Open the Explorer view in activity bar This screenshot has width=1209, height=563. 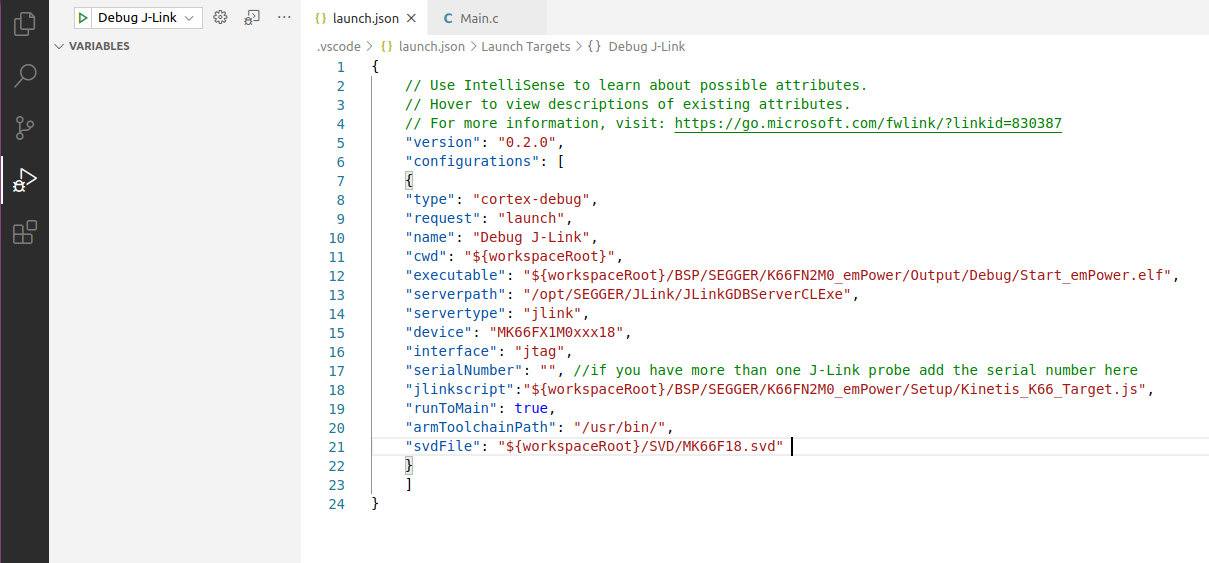coord(25,23)
